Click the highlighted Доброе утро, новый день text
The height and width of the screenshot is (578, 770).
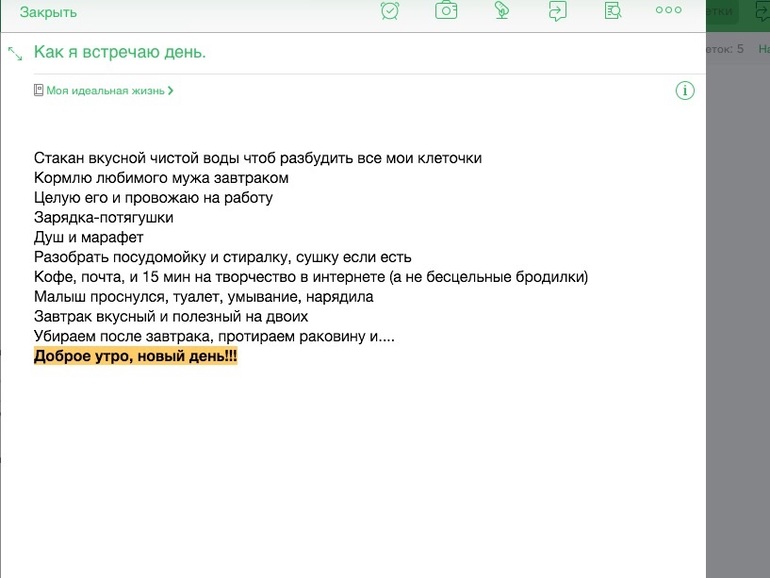(135, 357)
